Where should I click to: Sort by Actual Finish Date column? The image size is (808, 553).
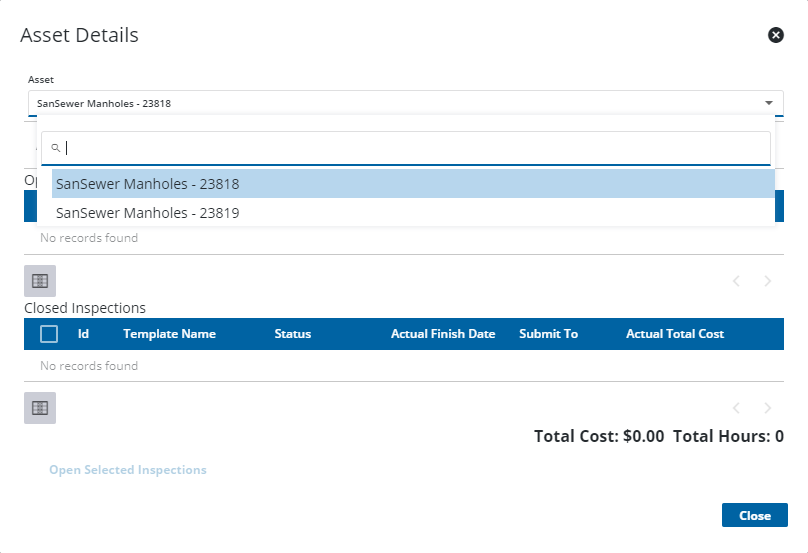pyautogui.click(x=443, y=334)
